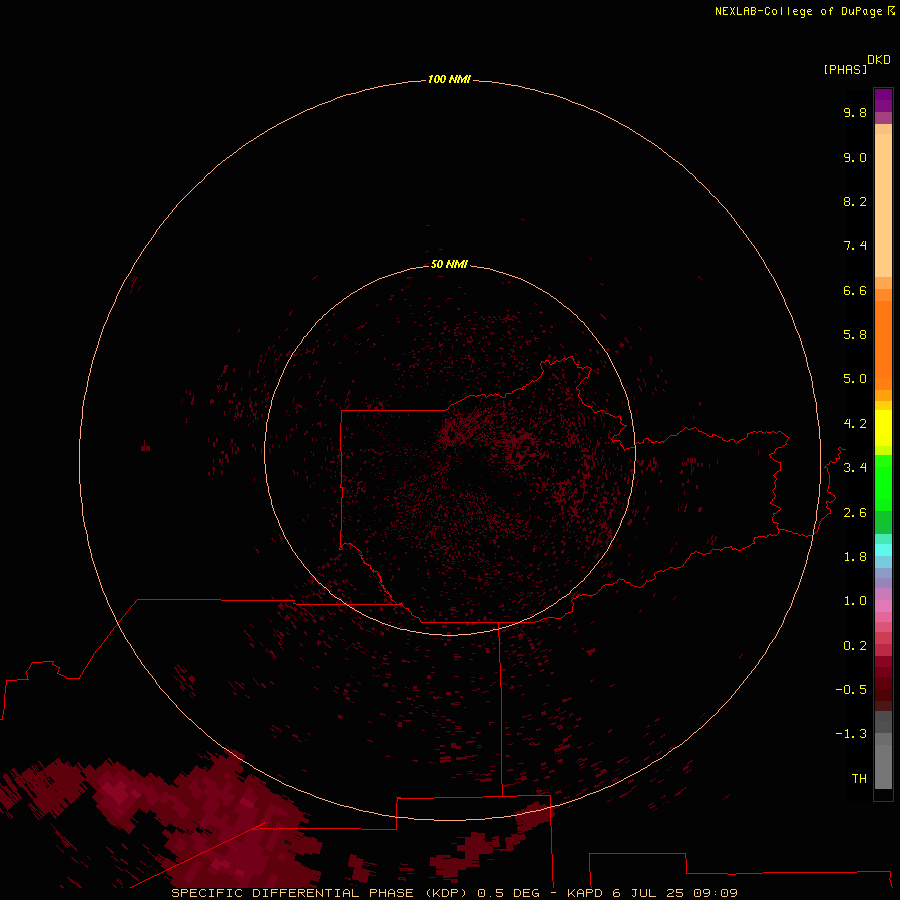This screenshot has width=900, height=900.
Task: Click the 09:09 timestamp in the footer
Action: (x=715, y=893)
